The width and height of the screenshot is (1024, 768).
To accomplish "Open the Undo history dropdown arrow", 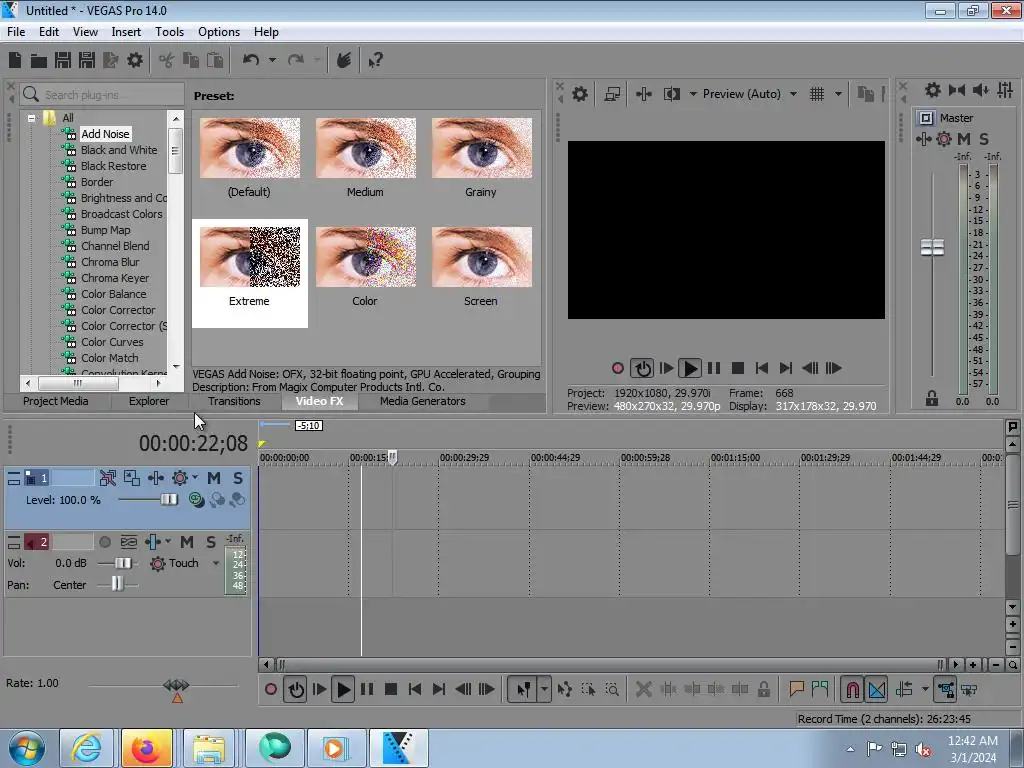I will (x=272, y=60).
